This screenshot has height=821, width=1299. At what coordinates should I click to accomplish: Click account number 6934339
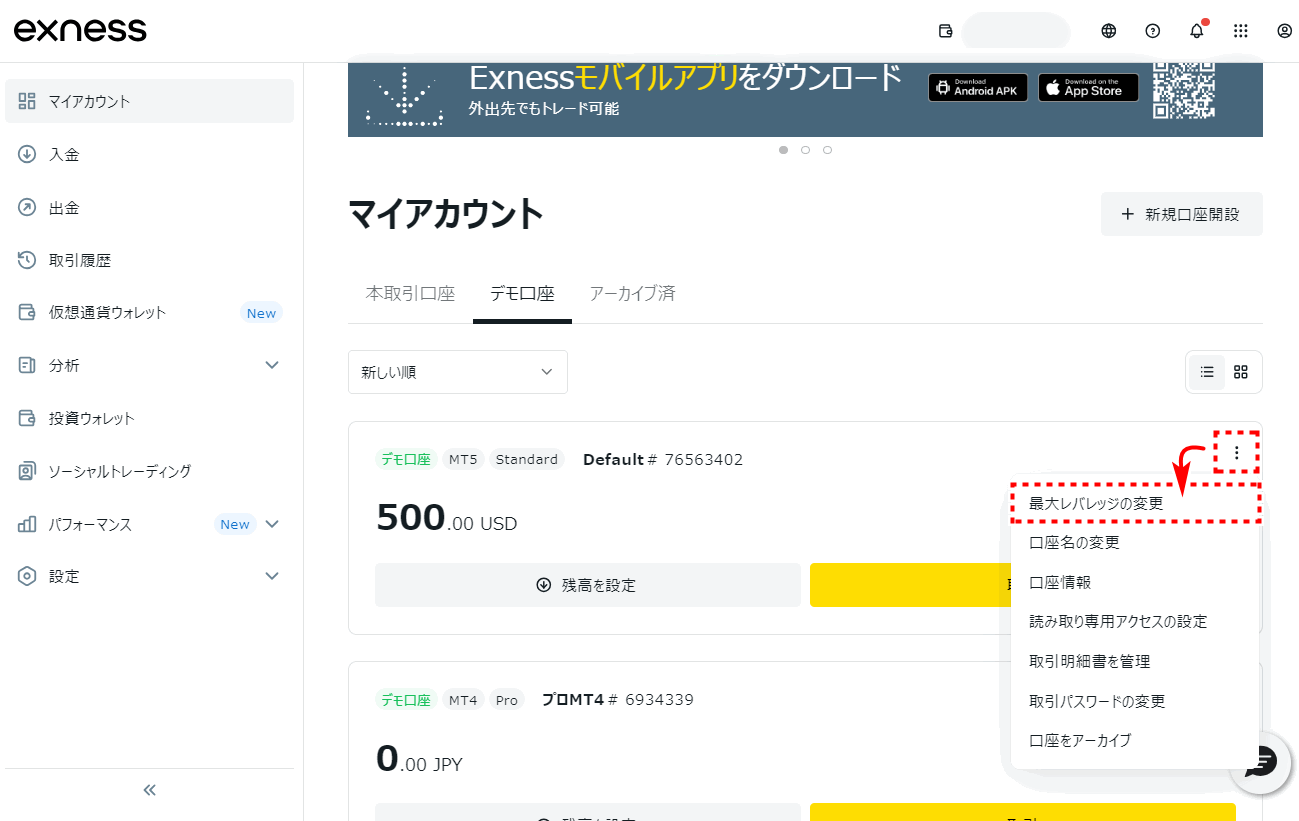pos(659,700)
